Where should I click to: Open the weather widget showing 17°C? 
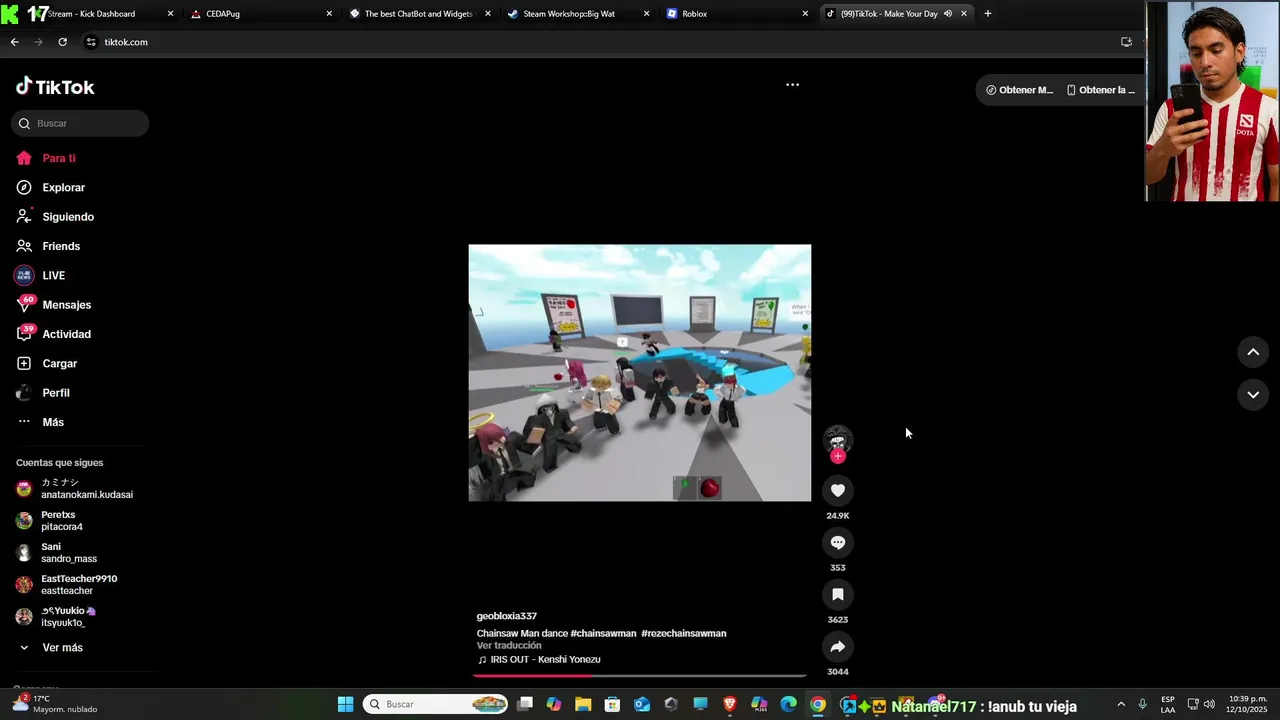[55, 704]
